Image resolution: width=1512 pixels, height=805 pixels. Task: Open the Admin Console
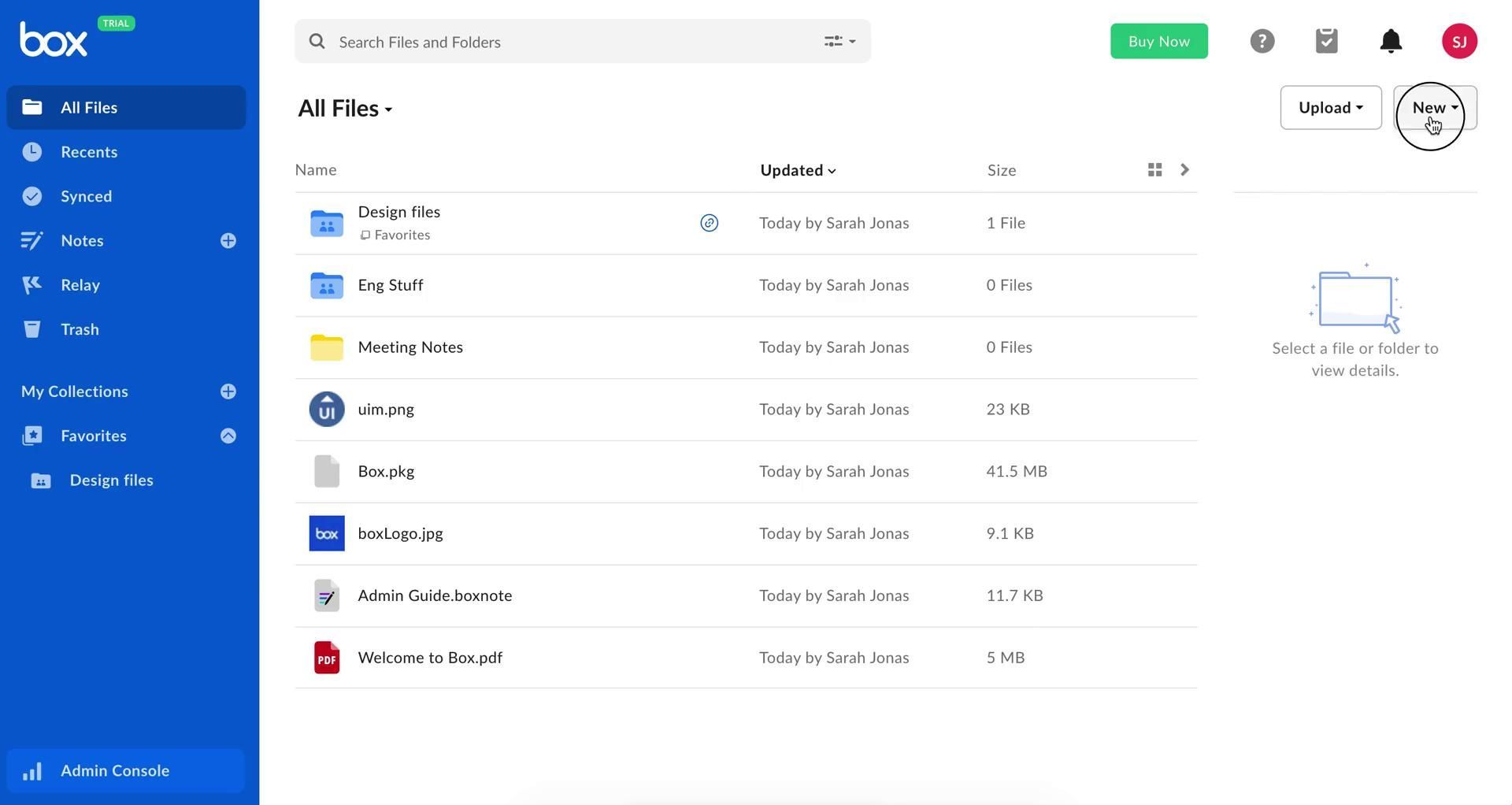(115, 770)
